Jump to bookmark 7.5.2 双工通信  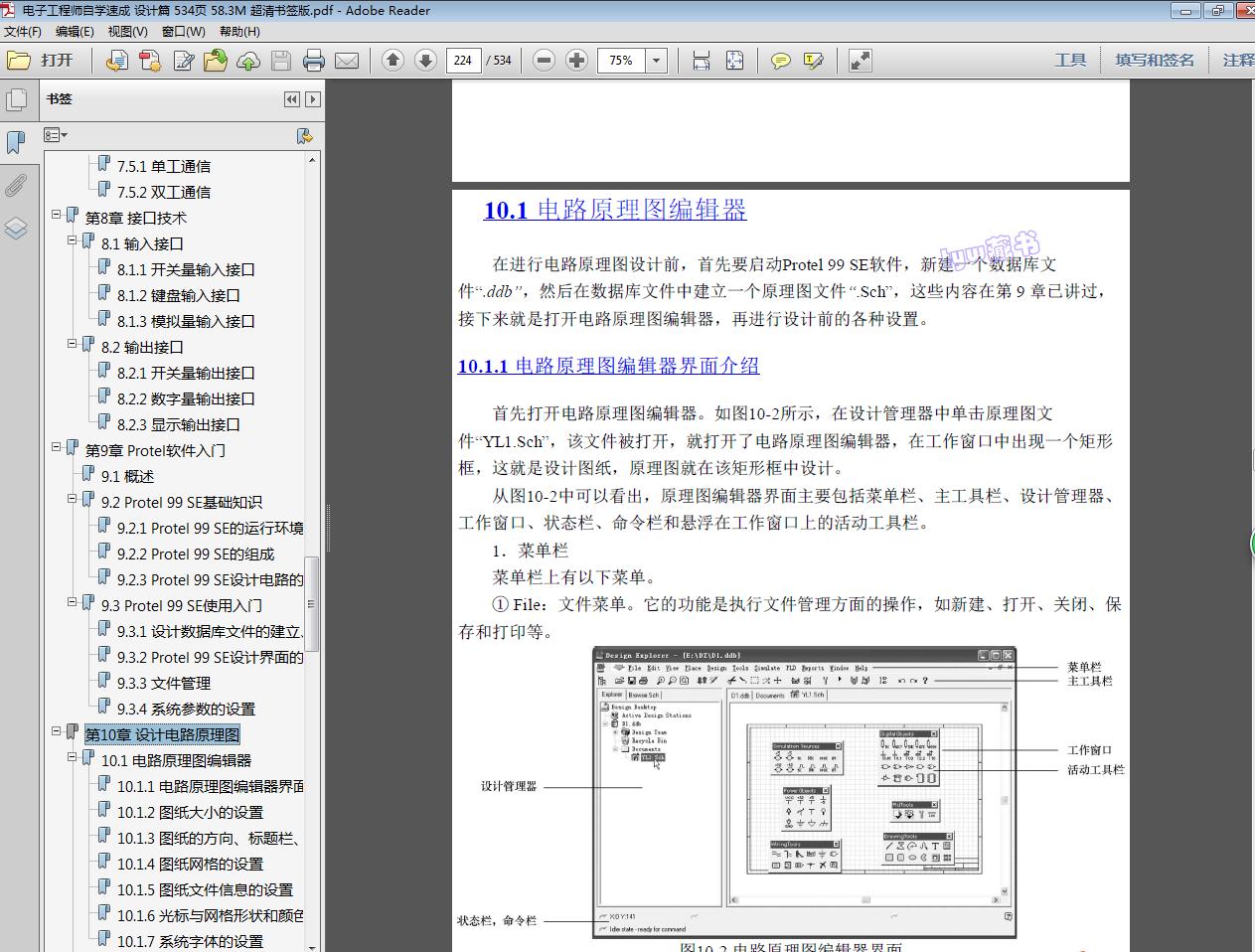(x=164, y=192)
